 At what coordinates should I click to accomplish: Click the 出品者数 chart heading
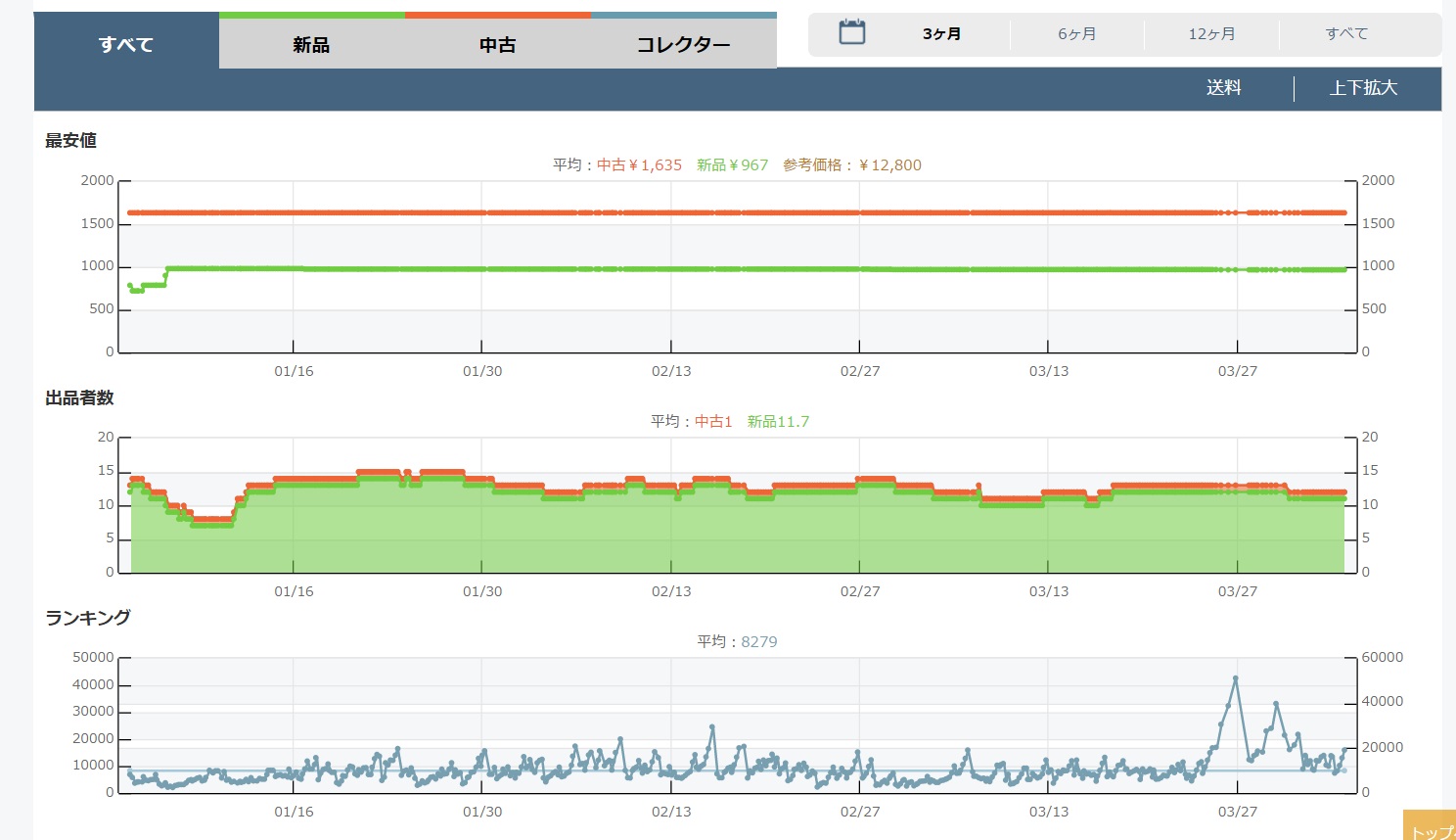(79, 397)
